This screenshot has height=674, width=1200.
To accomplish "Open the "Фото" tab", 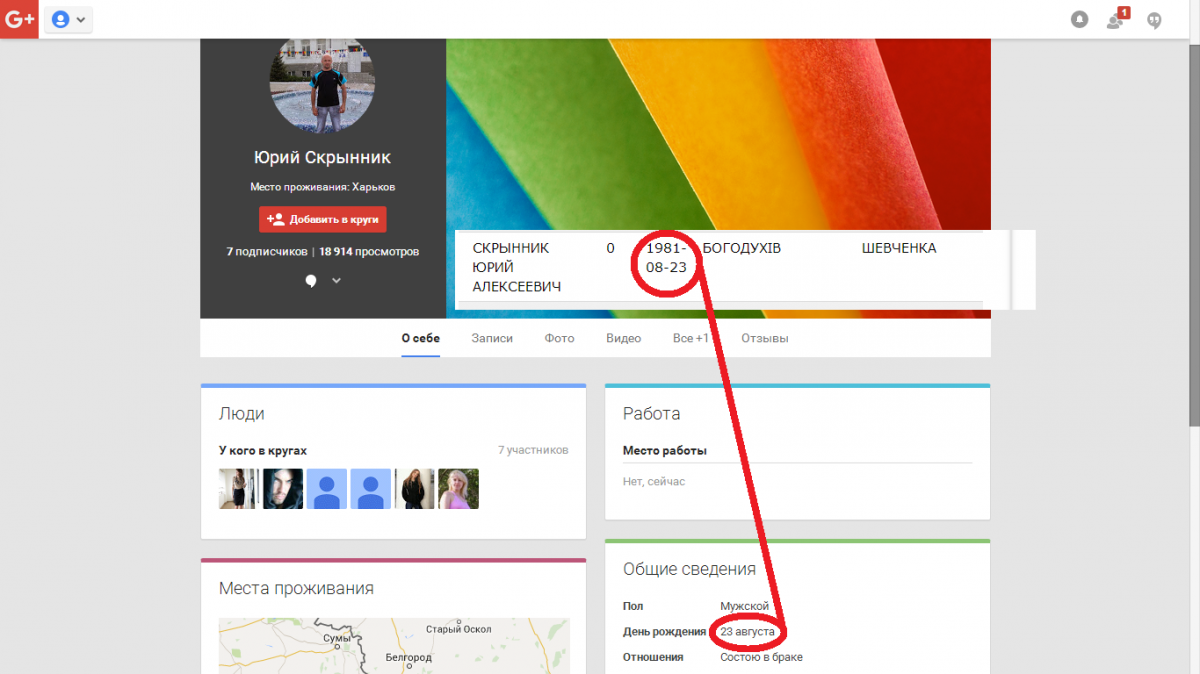I will pos(559,338).
